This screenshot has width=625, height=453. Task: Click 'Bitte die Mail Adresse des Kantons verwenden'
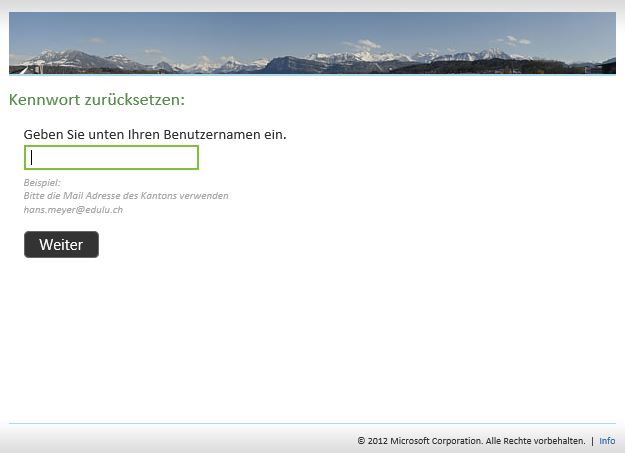[126, 196]
